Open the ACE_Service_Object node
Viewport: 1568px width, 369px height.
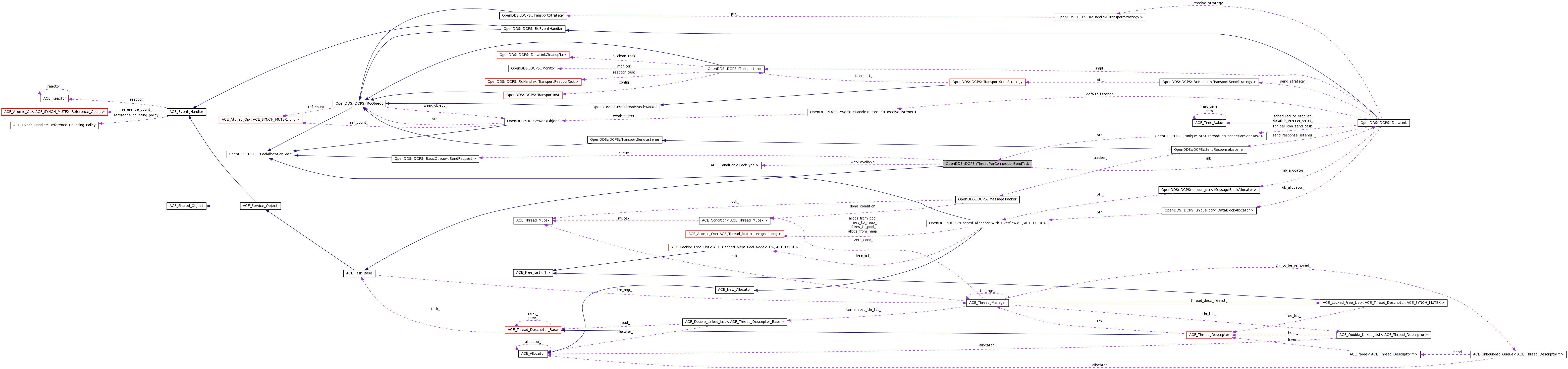pos(260,206)
